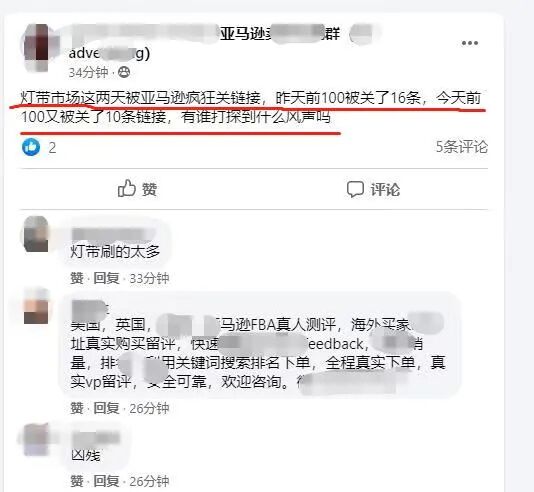The image size is (534, 492).
Task: Click the second commenter's avatar
Action: (36, 306)
